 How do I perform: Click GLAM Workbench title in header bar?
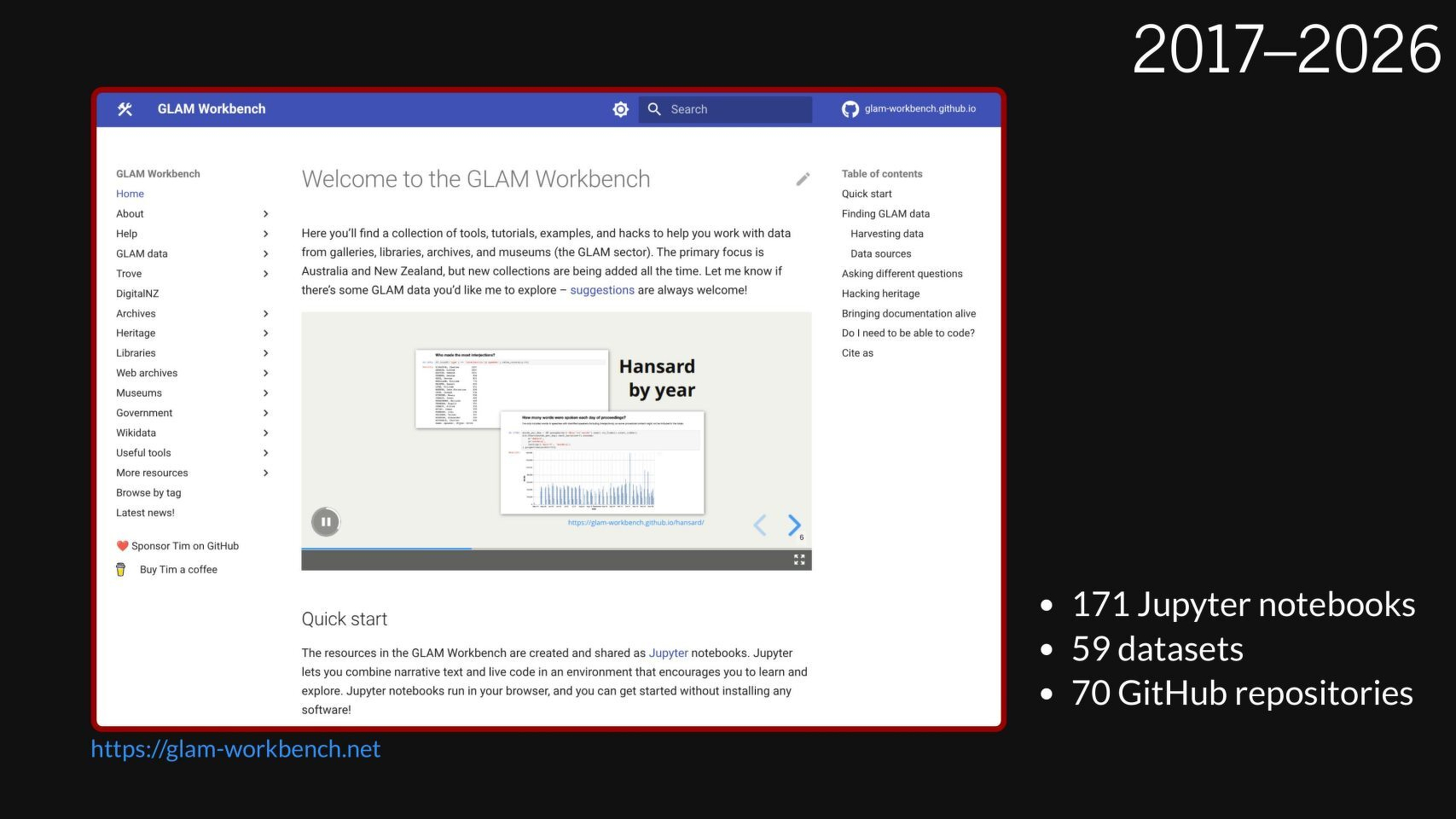212,109
